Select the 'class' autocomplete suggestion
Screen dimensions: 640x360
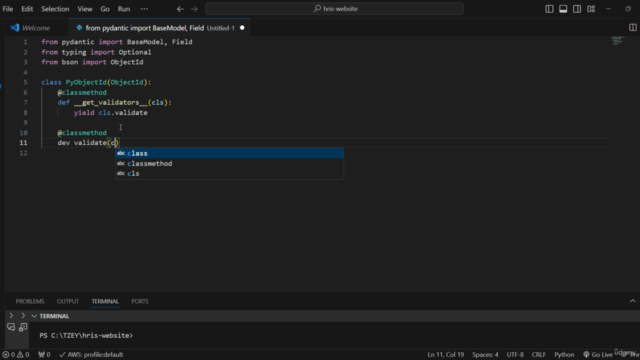pos(229,153)
